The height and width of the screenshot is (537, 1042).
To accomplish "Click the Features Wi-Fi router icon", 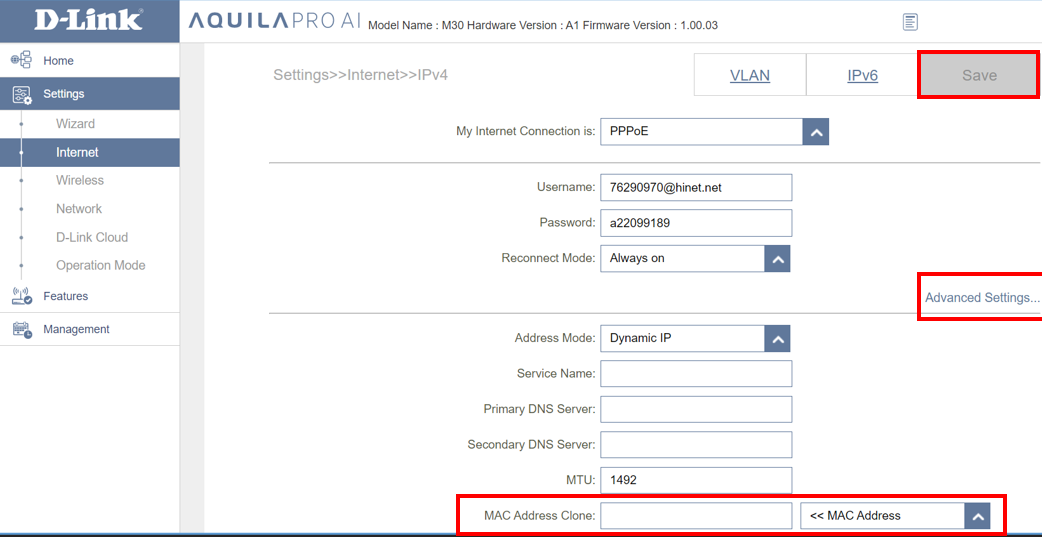I will pyautogui.click(x=21, y=296).
